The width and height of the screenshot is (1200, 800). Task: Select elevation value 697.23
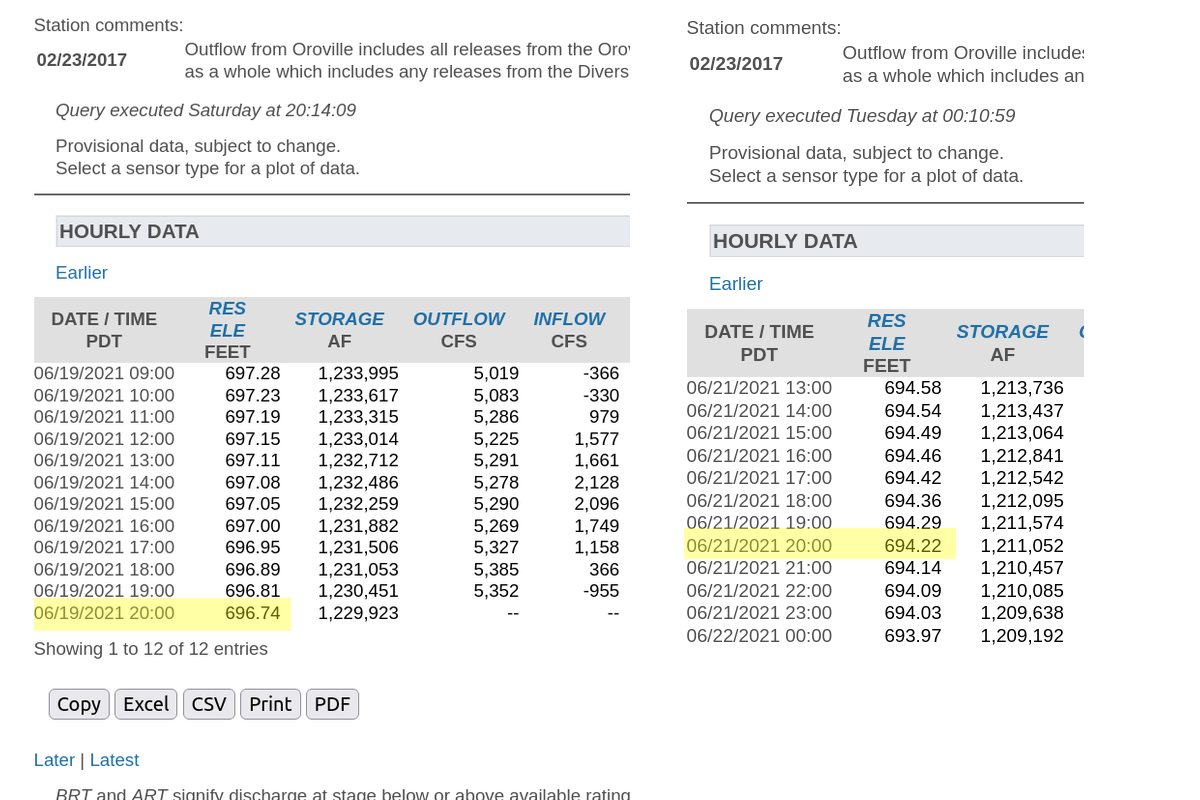click(253, 395)
